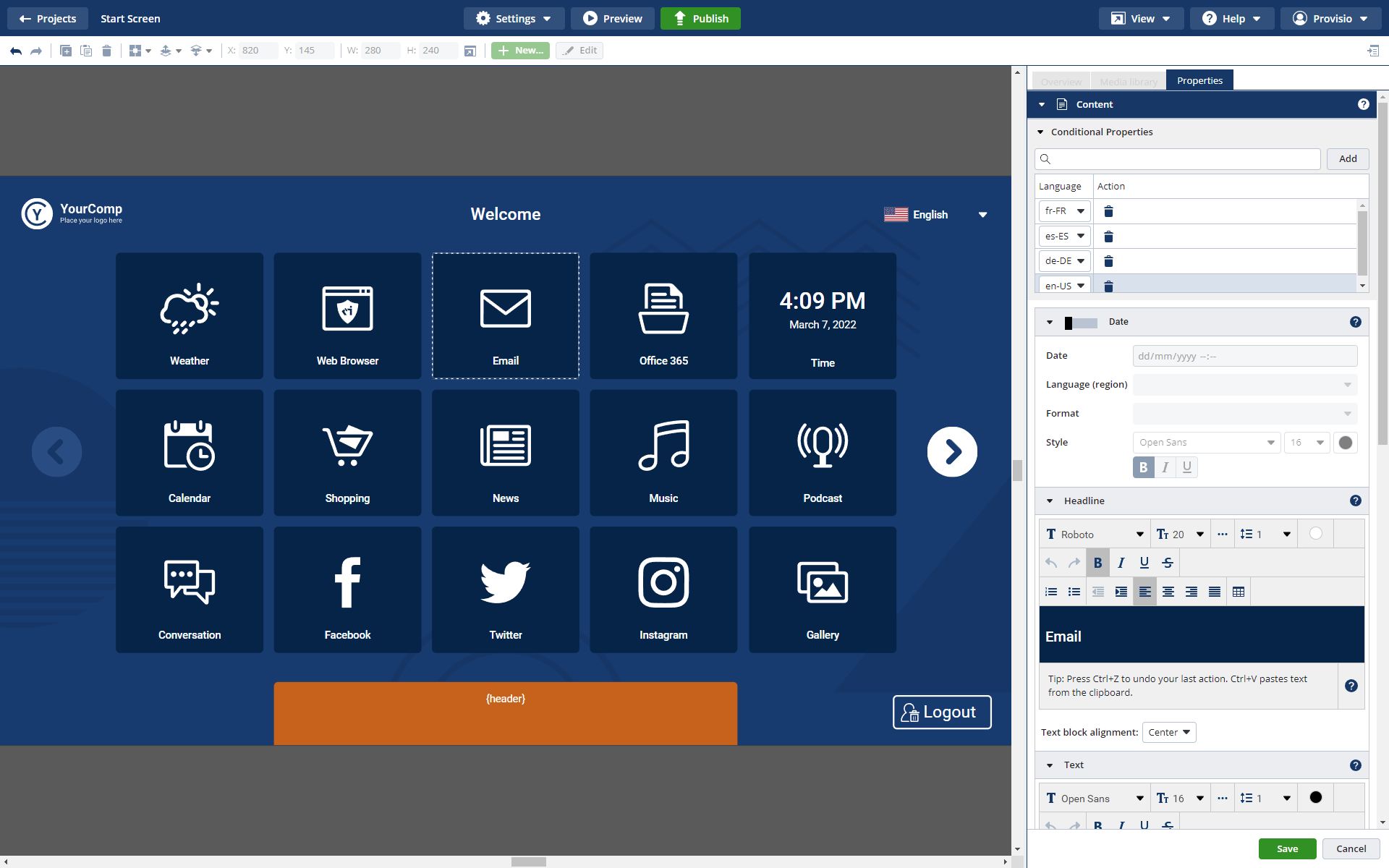Delete the fr-FR conditional property row
This screenshot has width=1389, height=868.
(1109, 211)
